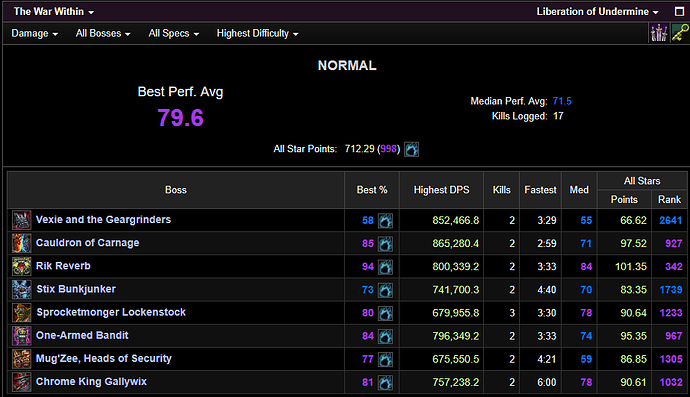This screenshot has height=397, width=690.
Task: Open Rik Reverb boss link
Action: [63, 266]
